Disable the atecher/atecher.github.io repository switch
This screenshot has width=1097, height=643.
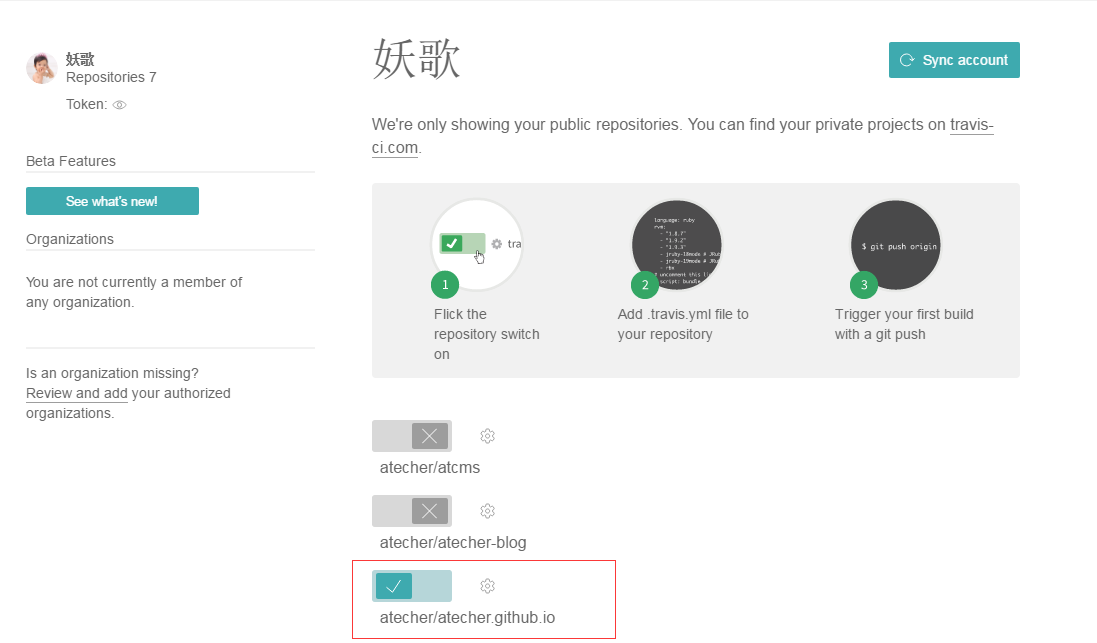pyautogui.click(x=412, y=586)
